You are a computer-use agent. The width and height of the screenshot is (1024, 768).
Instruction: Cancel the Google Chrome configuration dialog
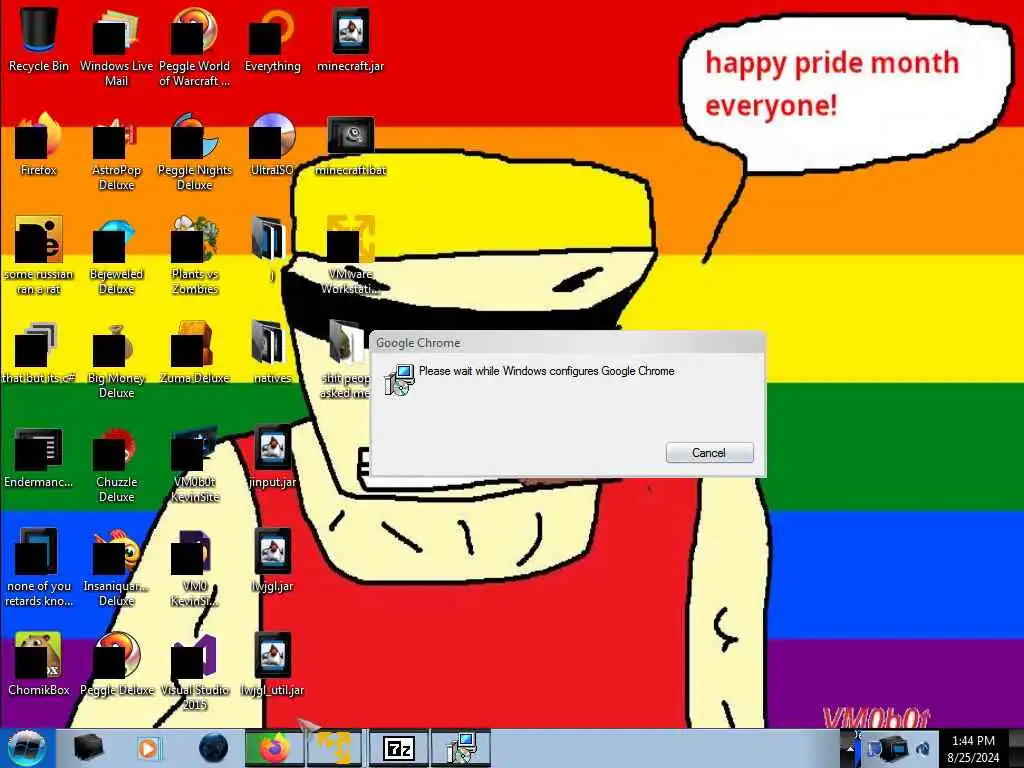point(709,453)
